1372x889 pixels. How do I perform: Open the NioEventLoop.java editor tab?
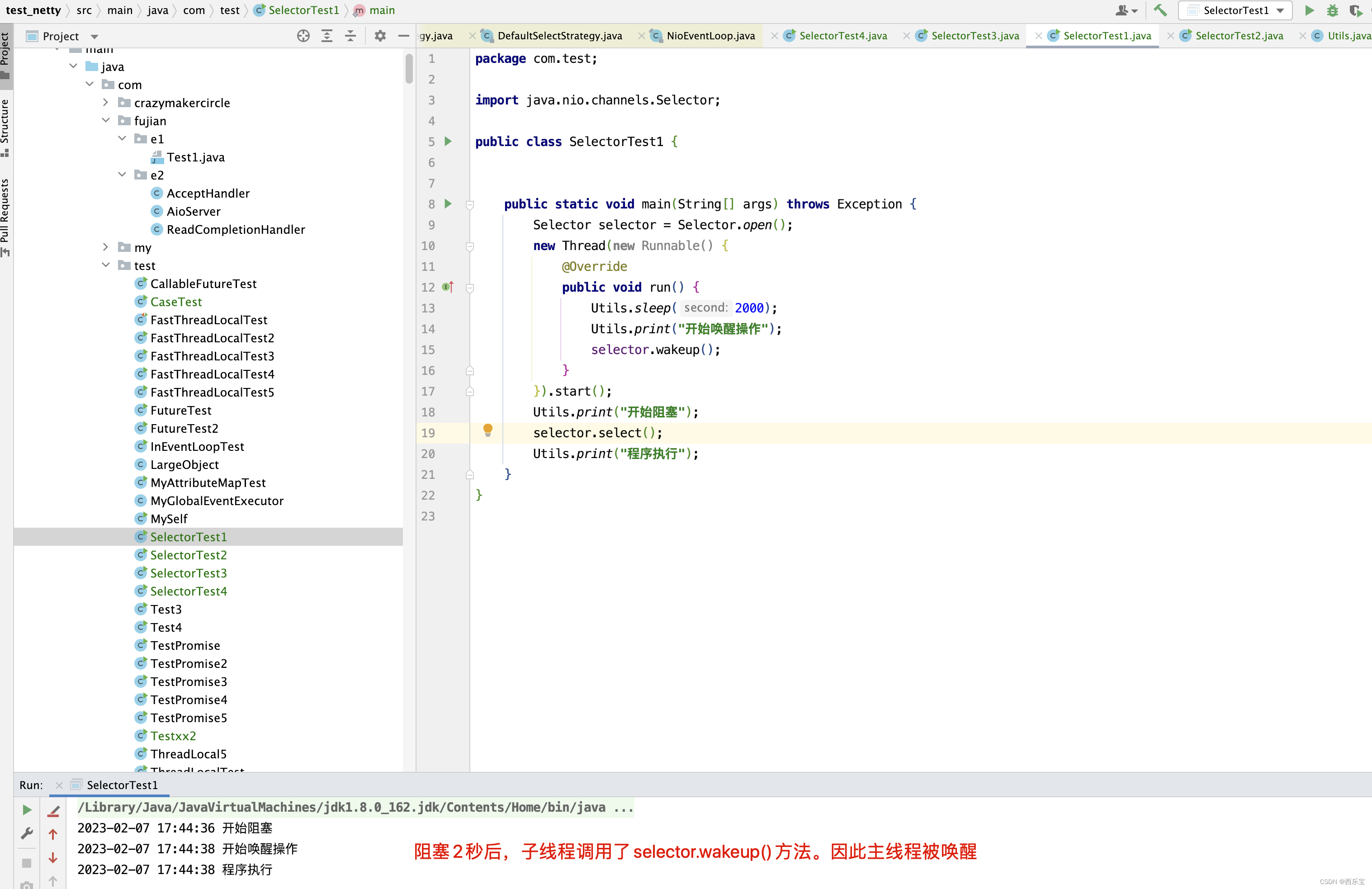[x=710, y=36]
